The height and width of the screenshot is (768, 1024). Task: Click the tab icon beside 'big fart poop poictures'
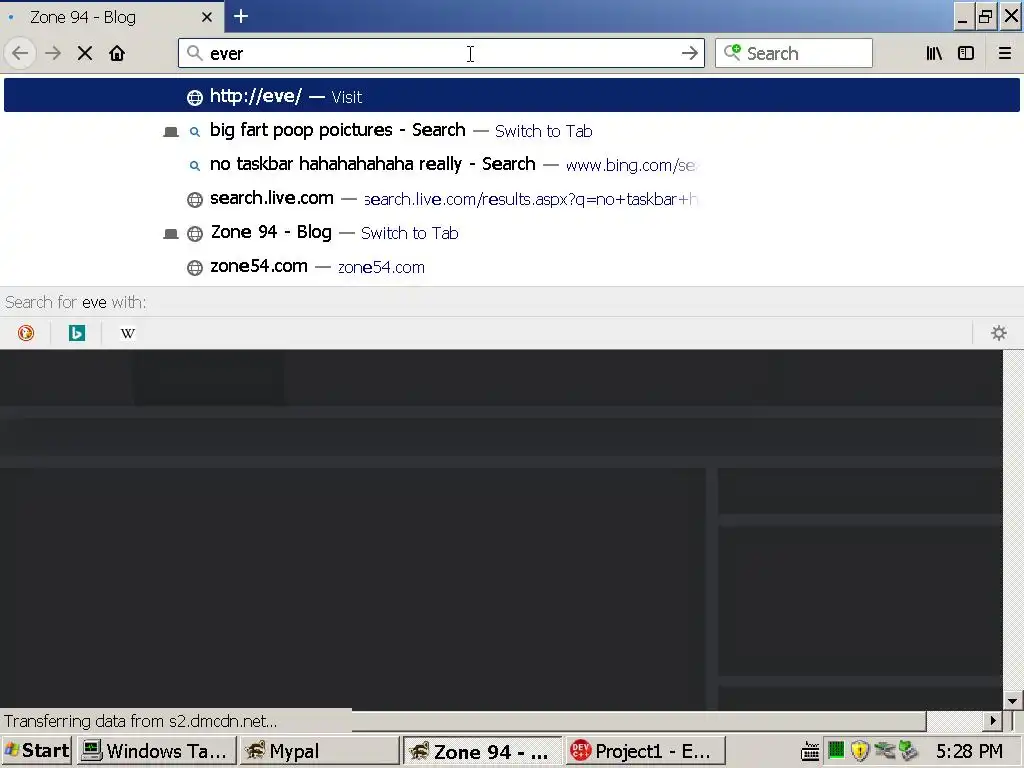click(x=170, y=132)
